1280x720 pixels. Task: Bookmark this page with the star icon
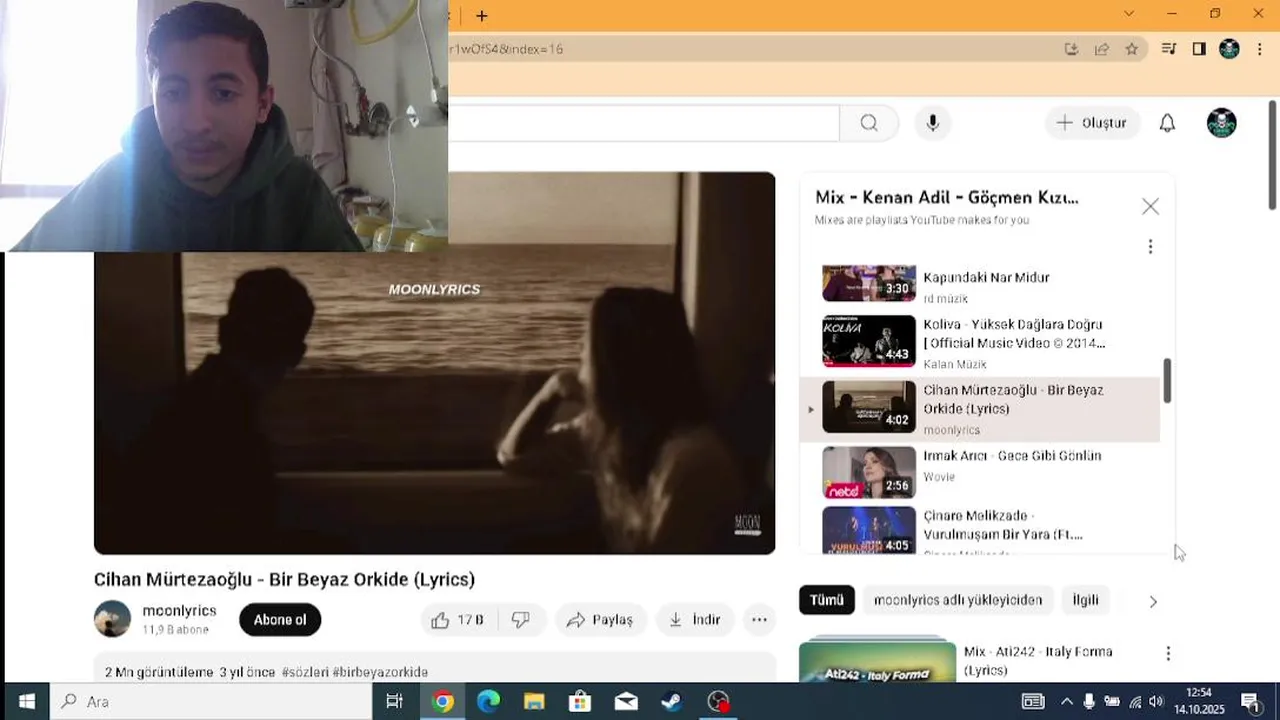click(1131, 49)
